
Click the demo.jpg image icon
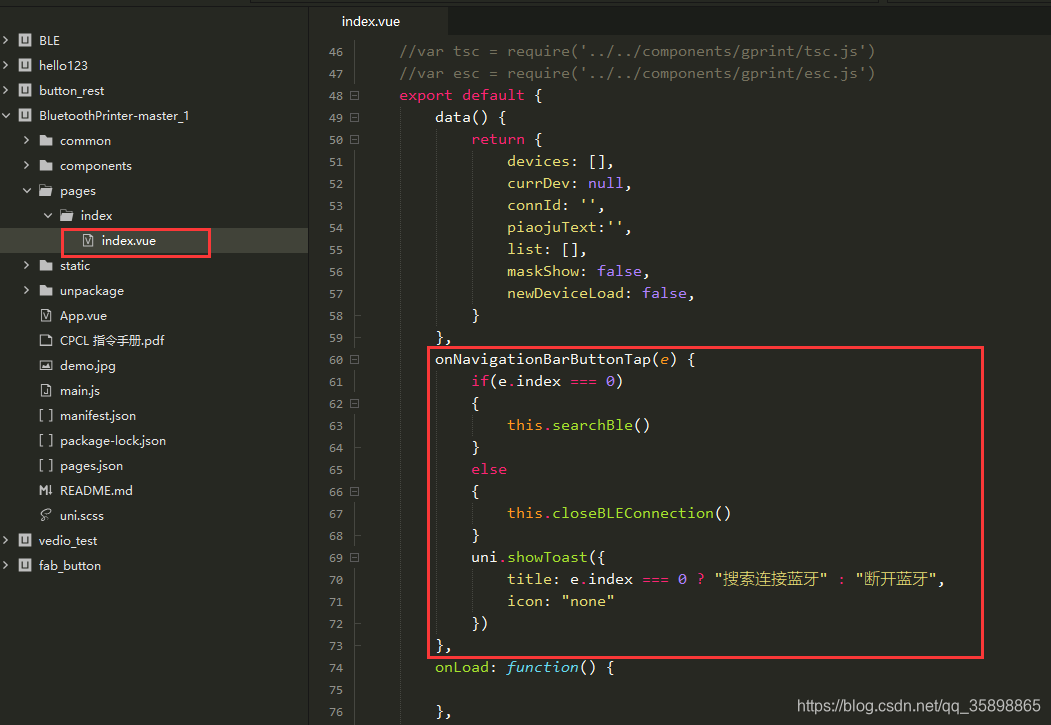(x=46, y=365)
